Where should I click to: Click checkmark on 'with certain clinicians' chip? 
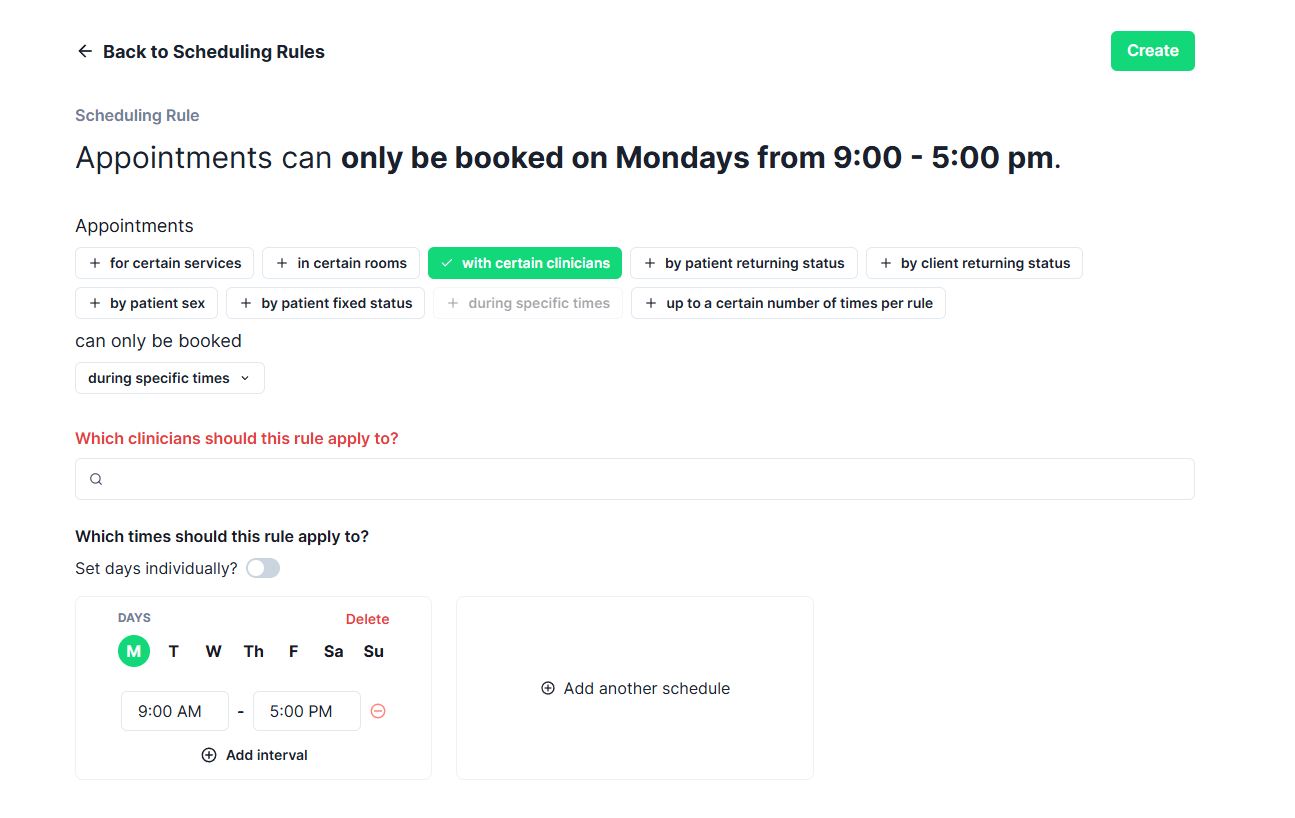pos(447,263)
